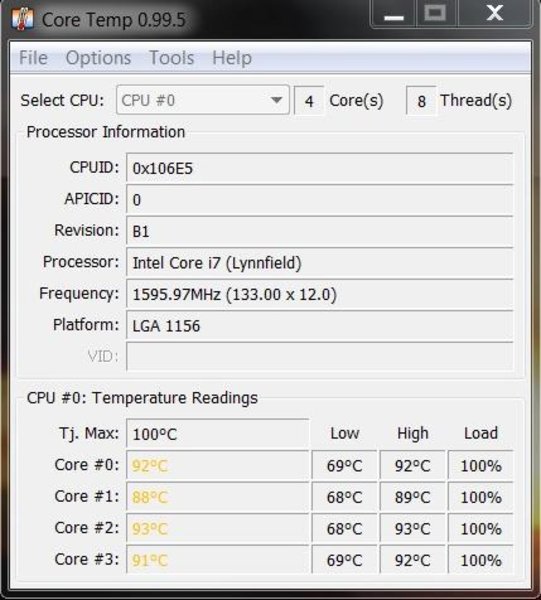Viewport: 541px width, 600px height.
Task: Select the CPUID field 0x106E5
Action: tap(319, 168)
